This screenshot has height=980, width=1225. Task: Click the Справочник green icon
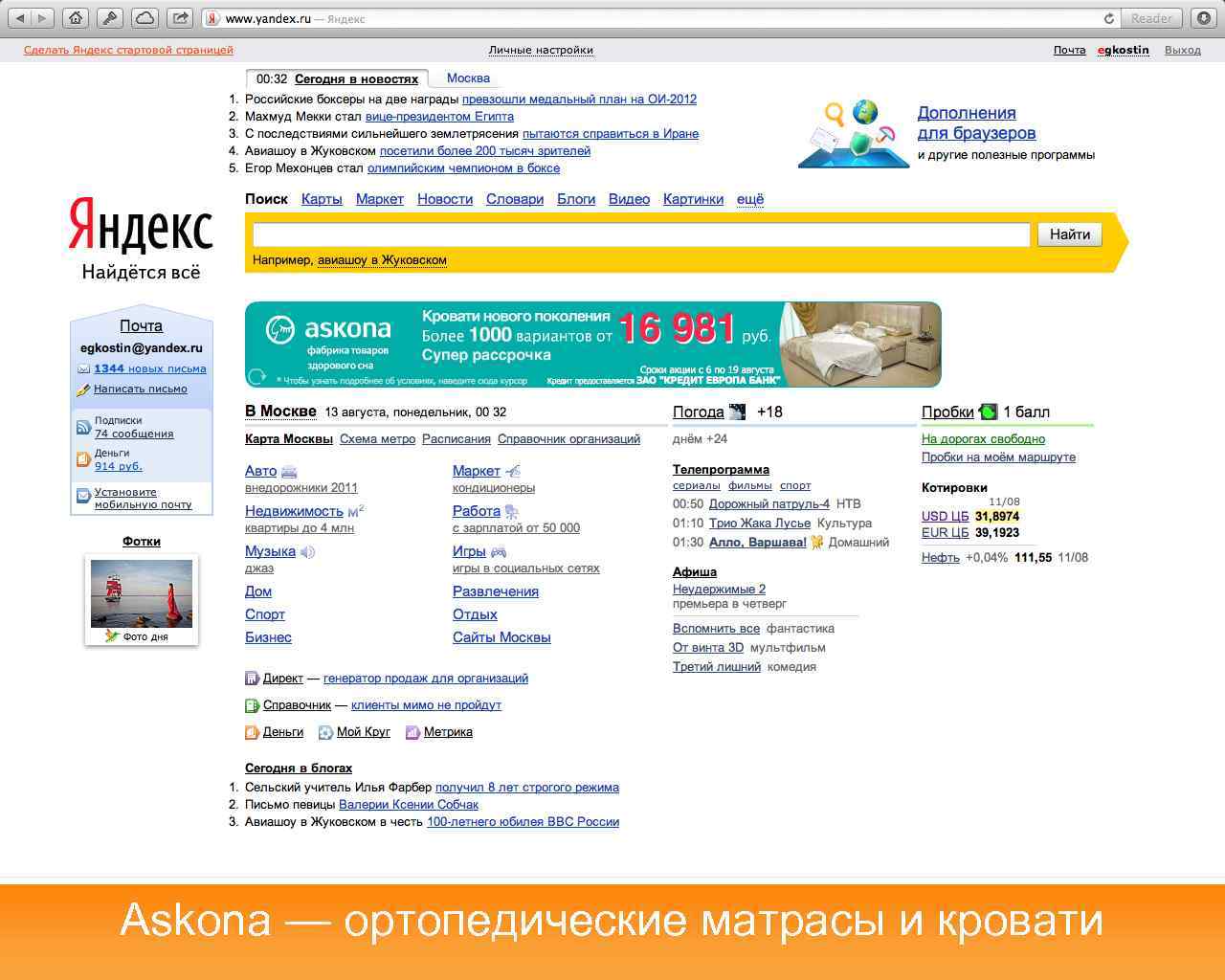pyautogui.click(x=252, y=704)
